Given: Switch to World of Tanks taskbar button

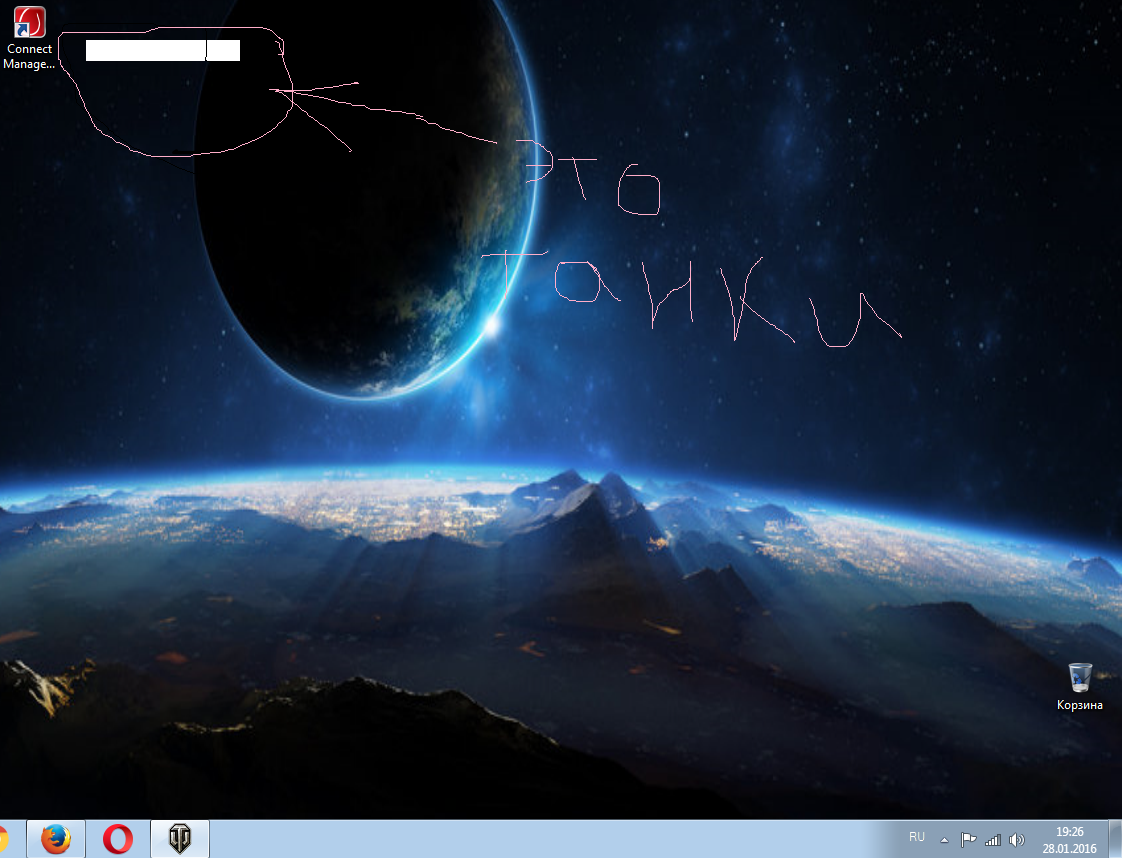Looking at the screenshot, I should pyautogui.click(x=180, y=838).
